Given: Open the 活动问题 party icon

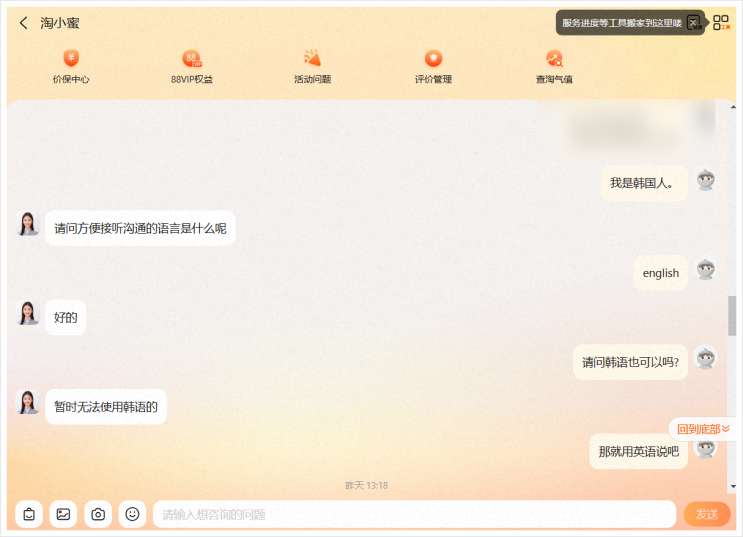Looking at the screenshot, I should click(x=312, y=58).
